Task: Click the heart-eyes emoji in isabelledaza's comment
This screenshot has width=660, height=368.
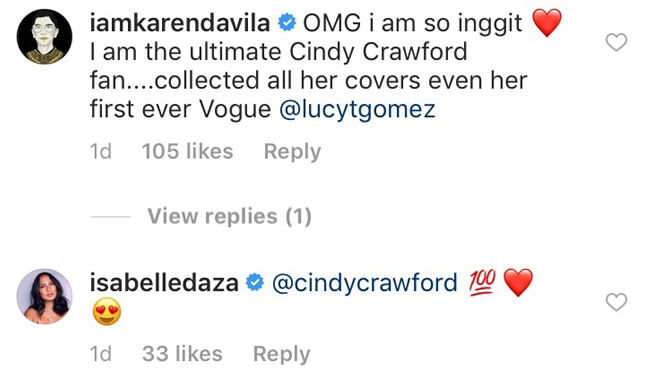Action: coord(107,312)
